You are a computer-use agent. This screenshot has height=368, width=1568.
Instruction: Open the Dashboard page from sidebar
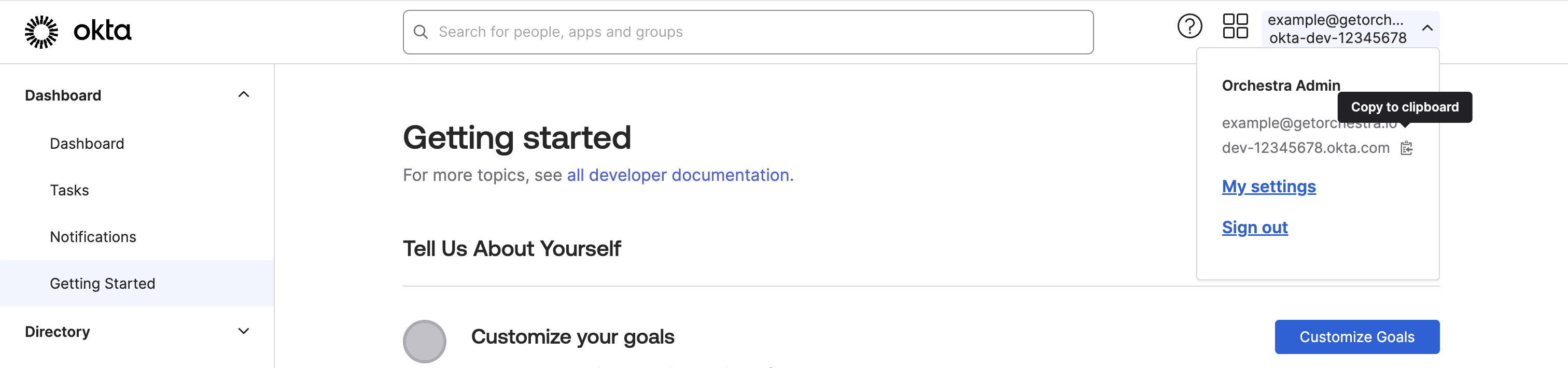pyautogui.click(x=87, y=144)
